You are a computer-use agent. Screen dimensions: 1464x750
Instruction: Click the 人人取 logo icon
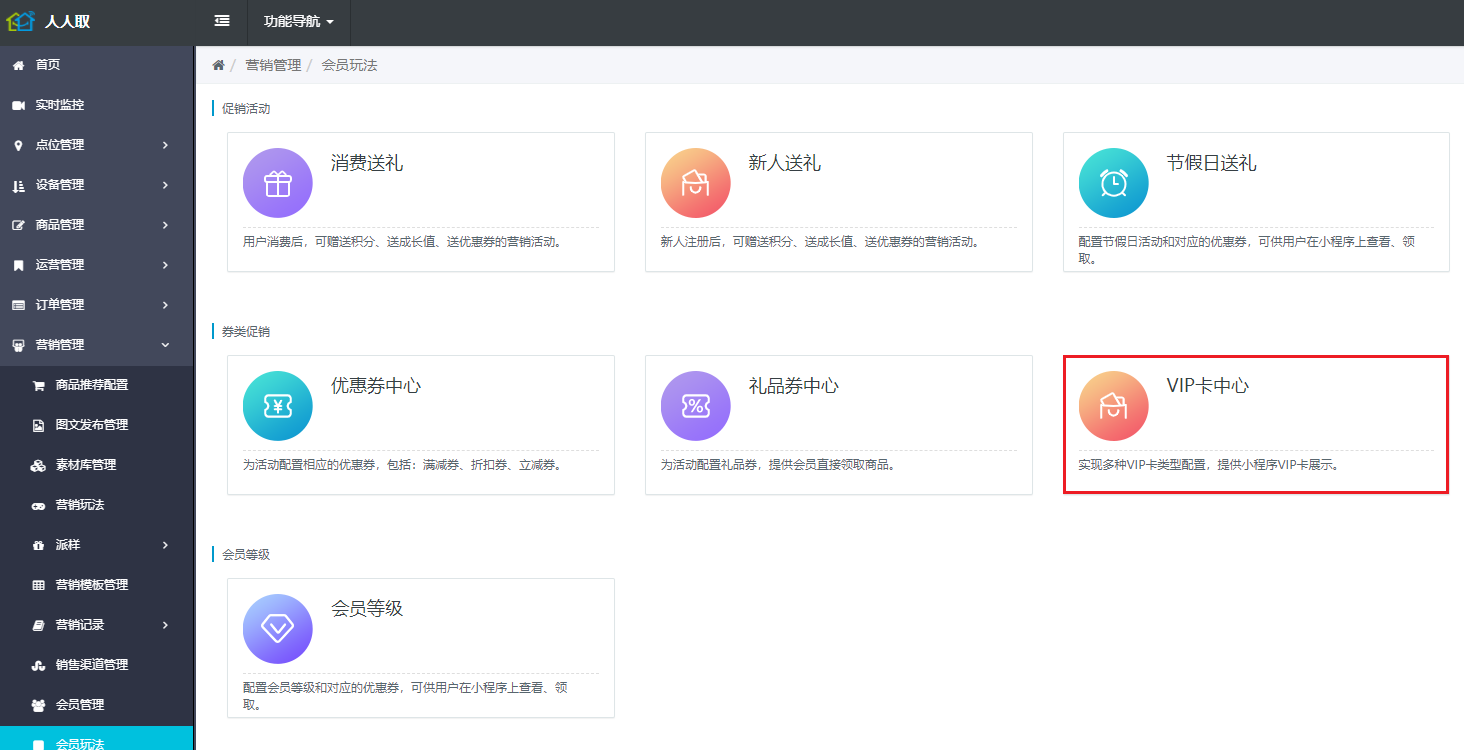(x=21, y=20)
